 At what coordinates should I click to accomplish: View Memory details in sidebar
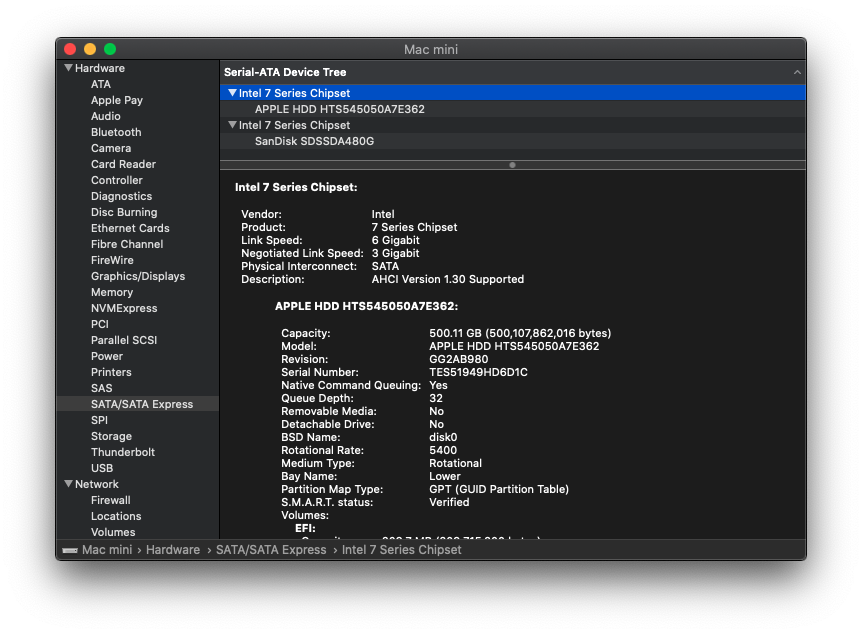click(x=112, y=292)
